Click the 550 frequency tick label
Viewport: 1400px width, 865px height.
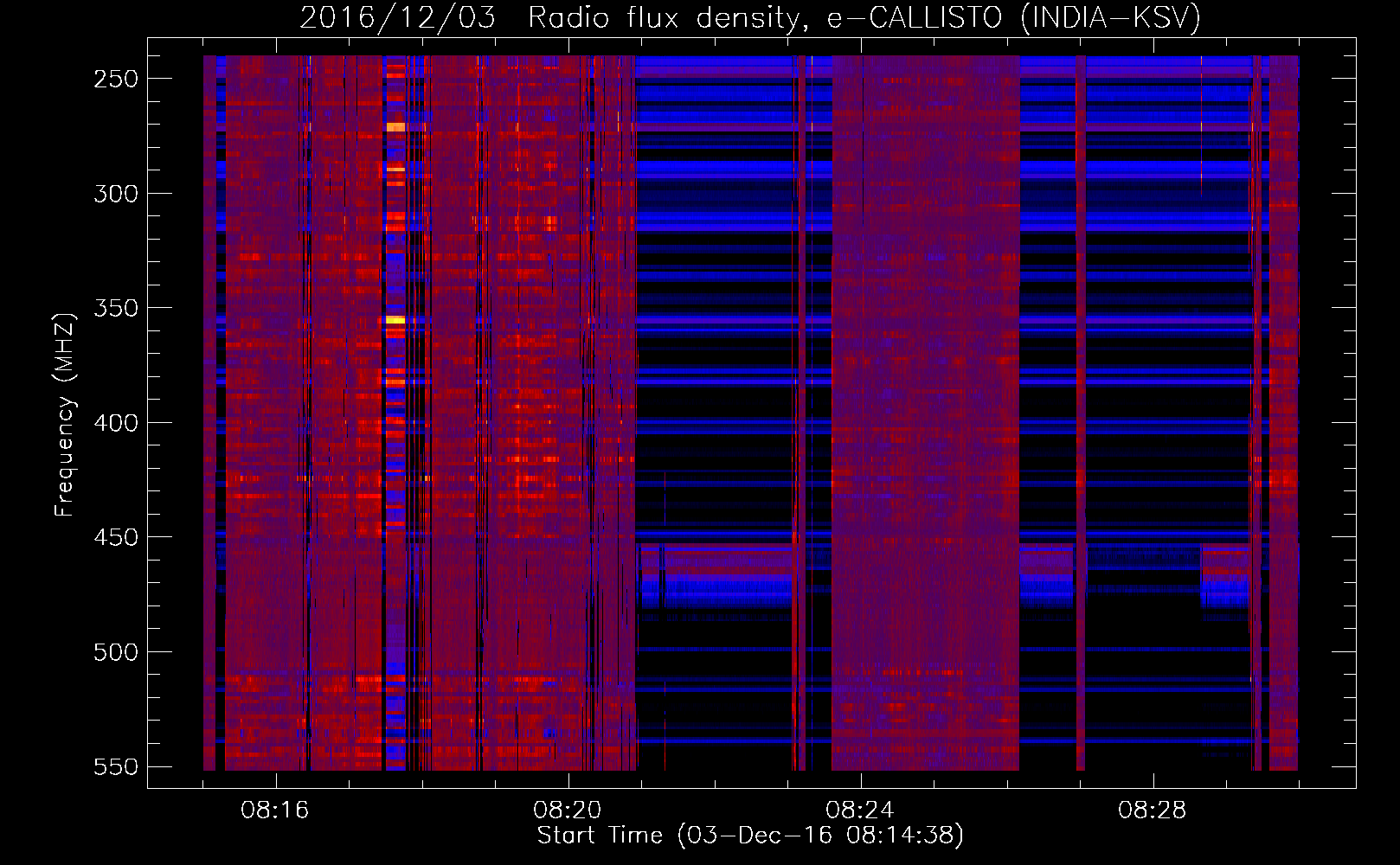coord(116,767)
